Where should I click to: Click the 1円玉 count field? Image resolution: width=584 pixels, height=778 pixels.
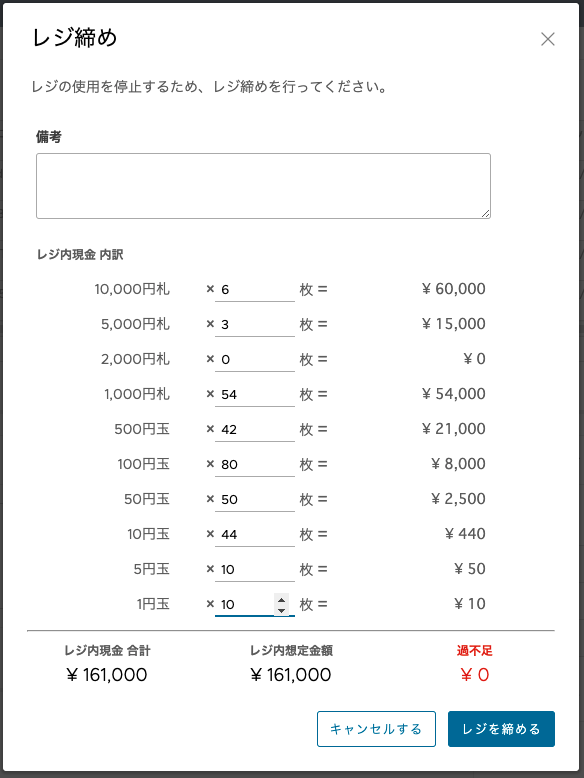click(245, 605)
